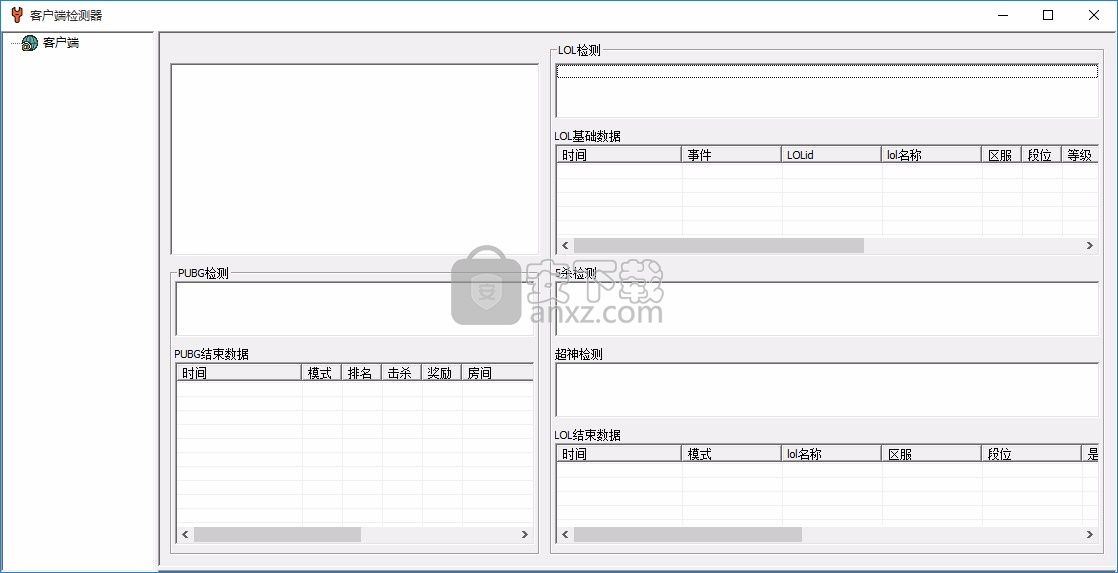This screenshot has width=1118, height=573.
Task: Click the 时间 header in PUBG结束数据 table
Action: (239, 373)
